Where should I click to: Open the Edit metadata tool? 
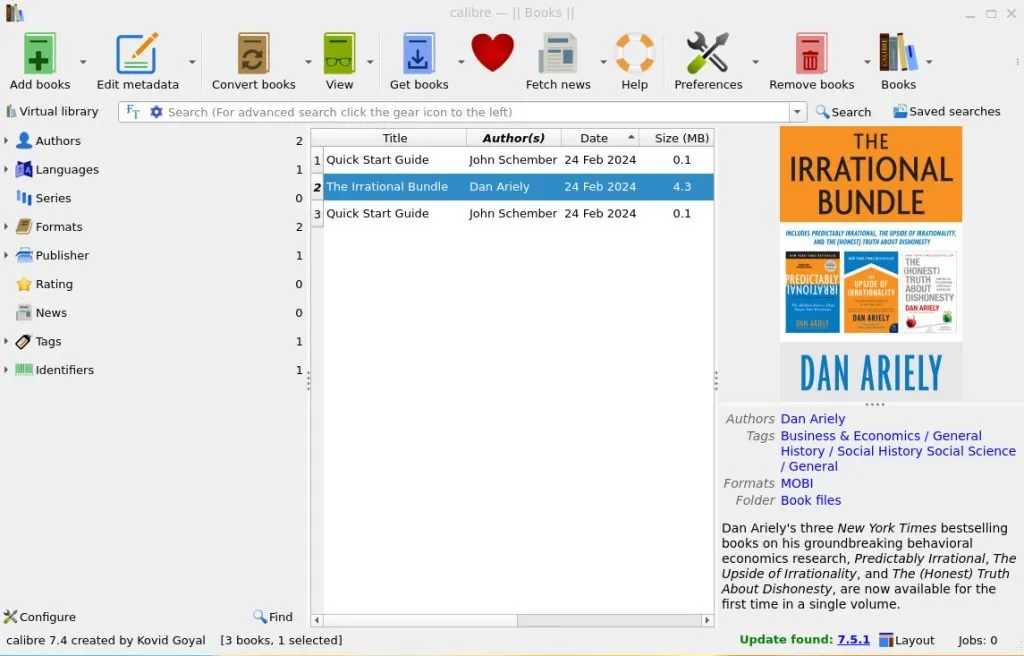pos(137,54)
